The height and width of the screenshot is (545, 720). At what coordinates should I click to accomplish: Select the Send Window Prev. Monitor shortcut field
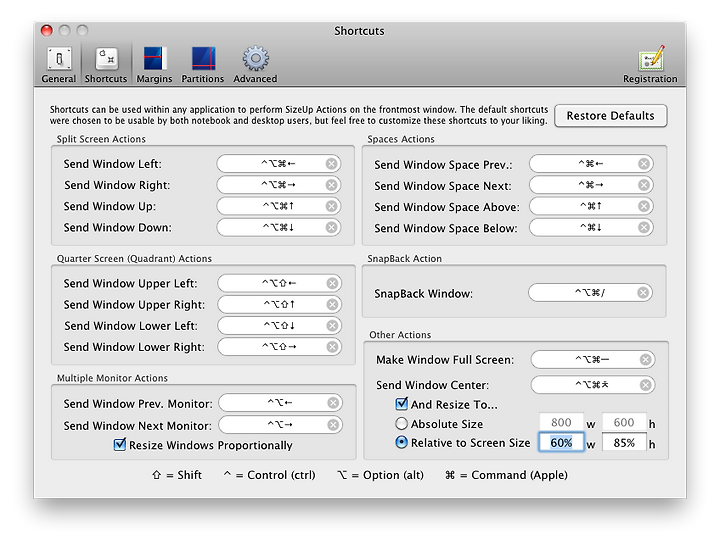point(281,403)
